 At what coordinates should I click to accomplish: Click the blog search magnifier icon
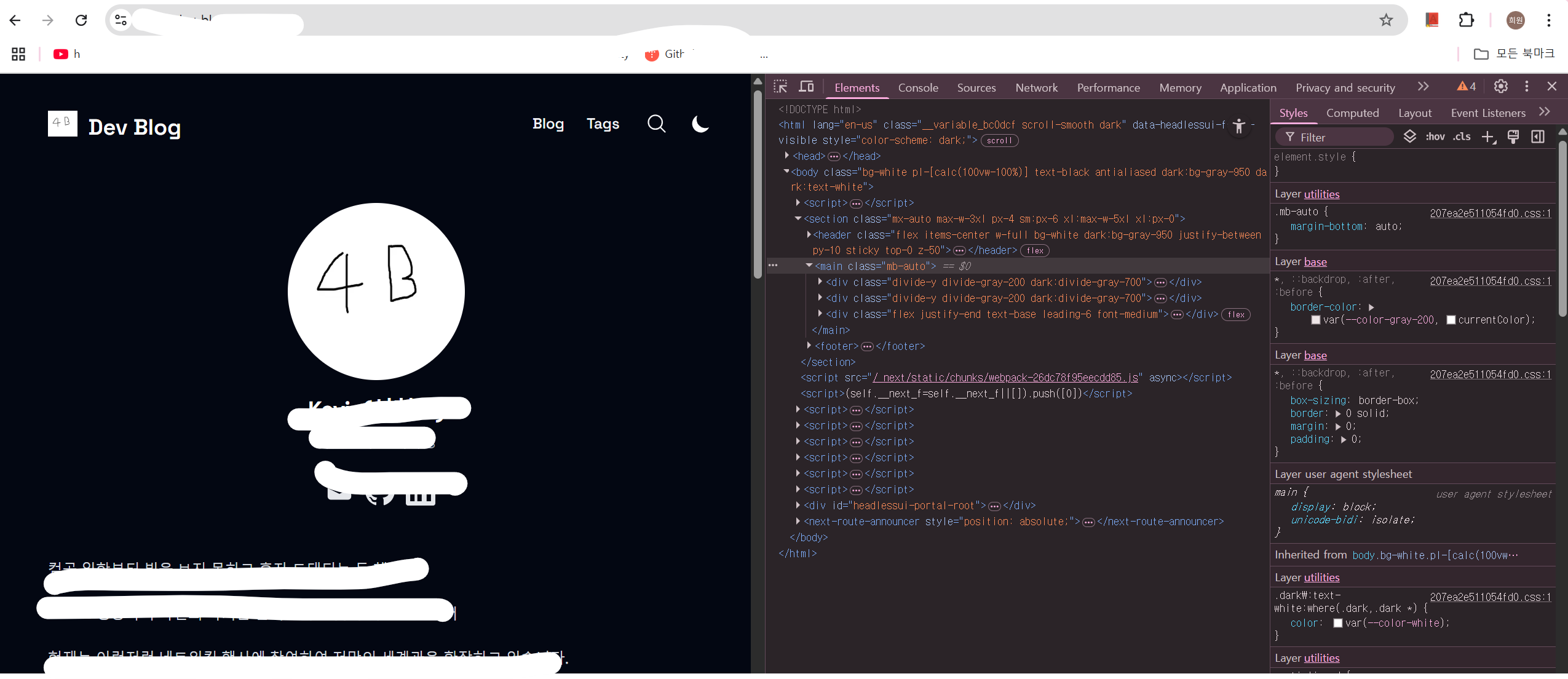(656, 124)
